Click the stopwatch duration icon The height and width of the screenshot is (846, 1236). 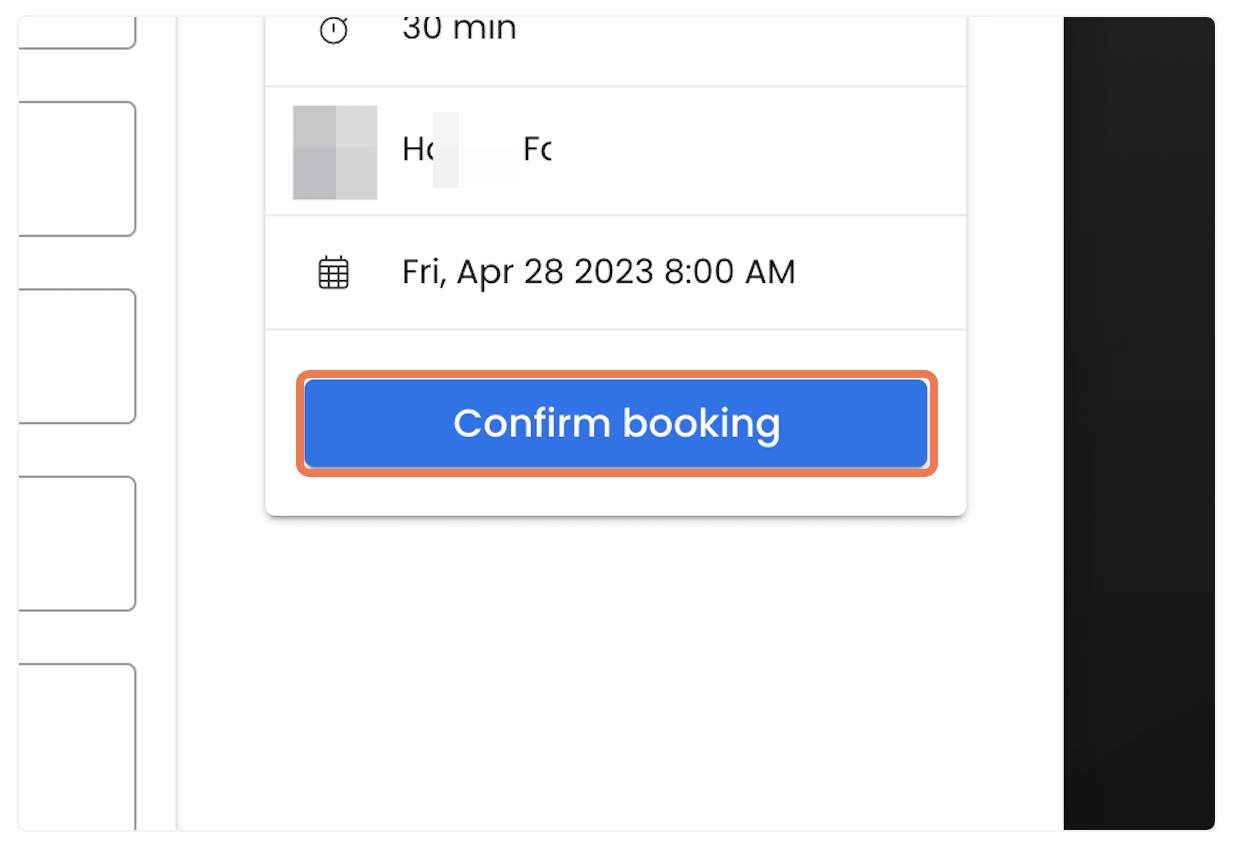click(333, 31)
